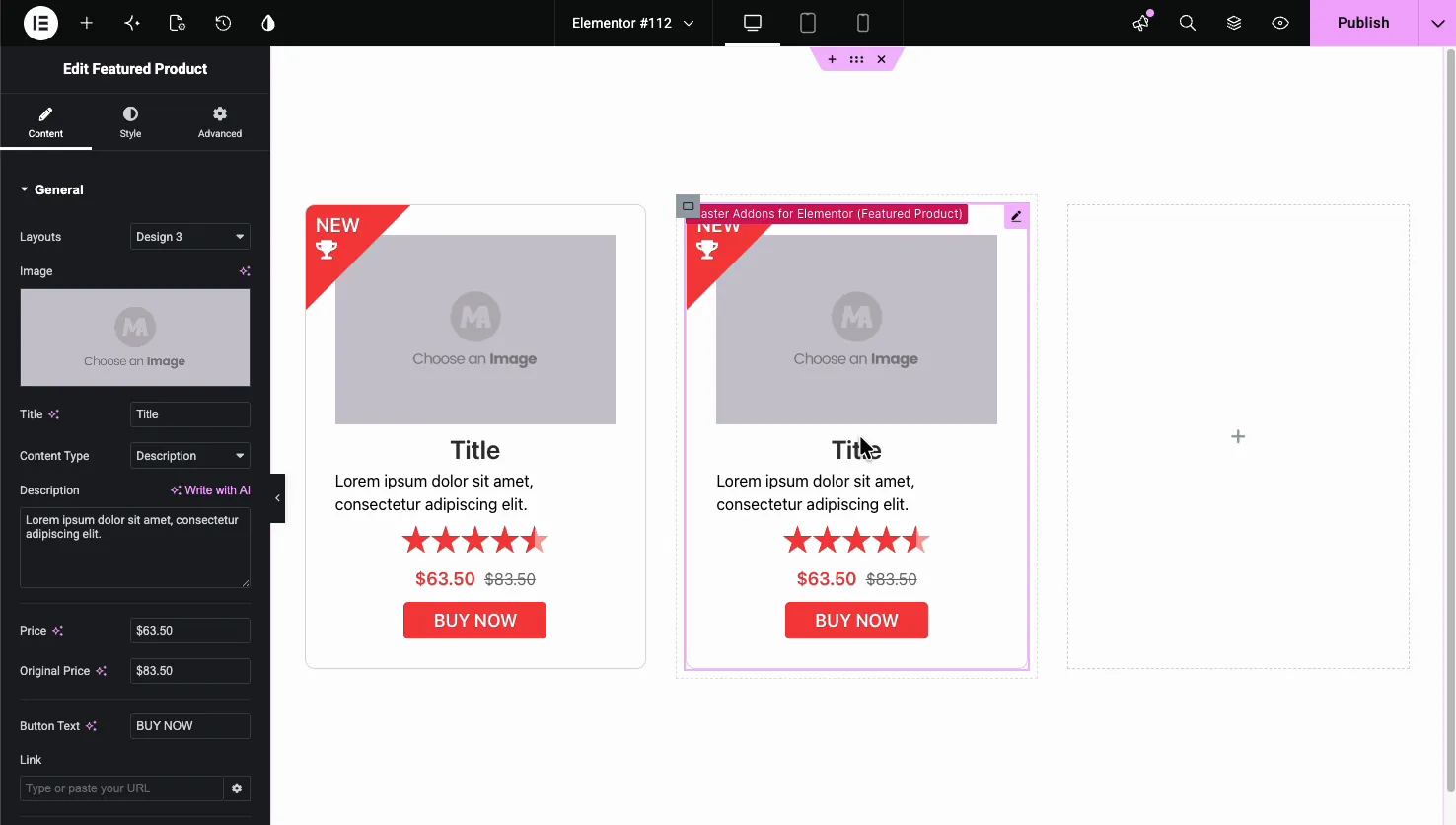Open the finder search icon
Screen dimensions: 1456x825
click(x=1188, y=23)
